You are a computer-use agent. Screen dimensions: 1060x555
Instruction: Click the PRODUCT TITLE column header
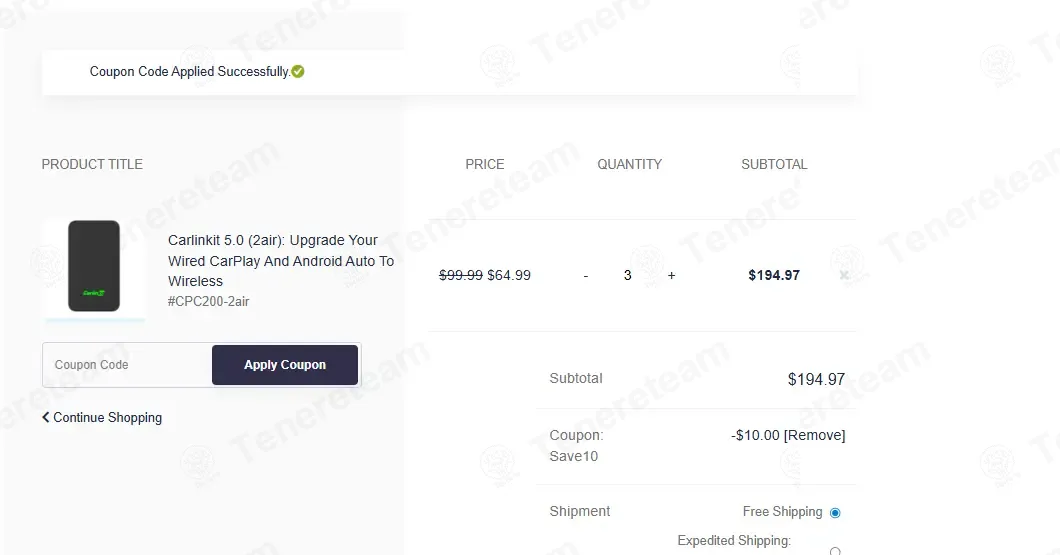click(92, 164)
